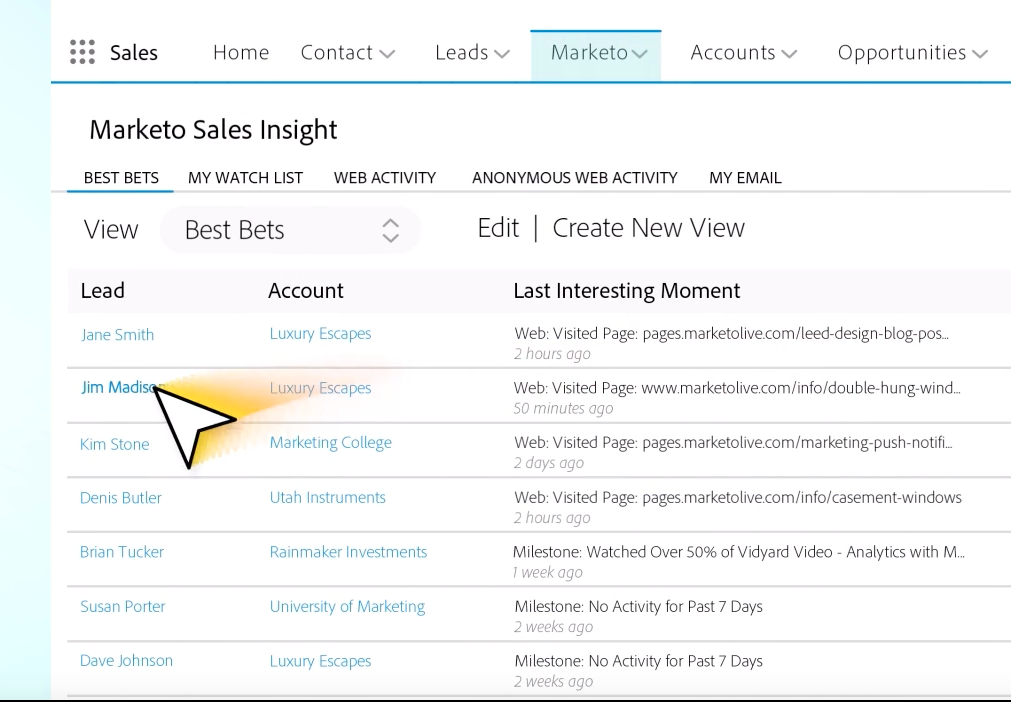Click the Edit view link
The height and width of the screenshot is (702, 1011).
point(498,228)
